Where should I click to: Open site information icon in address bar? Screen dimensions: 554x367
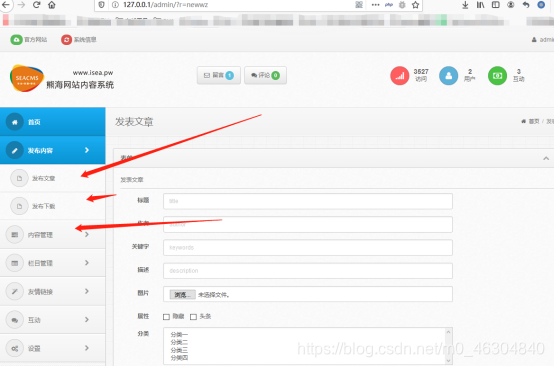click(x=115, y=5)
